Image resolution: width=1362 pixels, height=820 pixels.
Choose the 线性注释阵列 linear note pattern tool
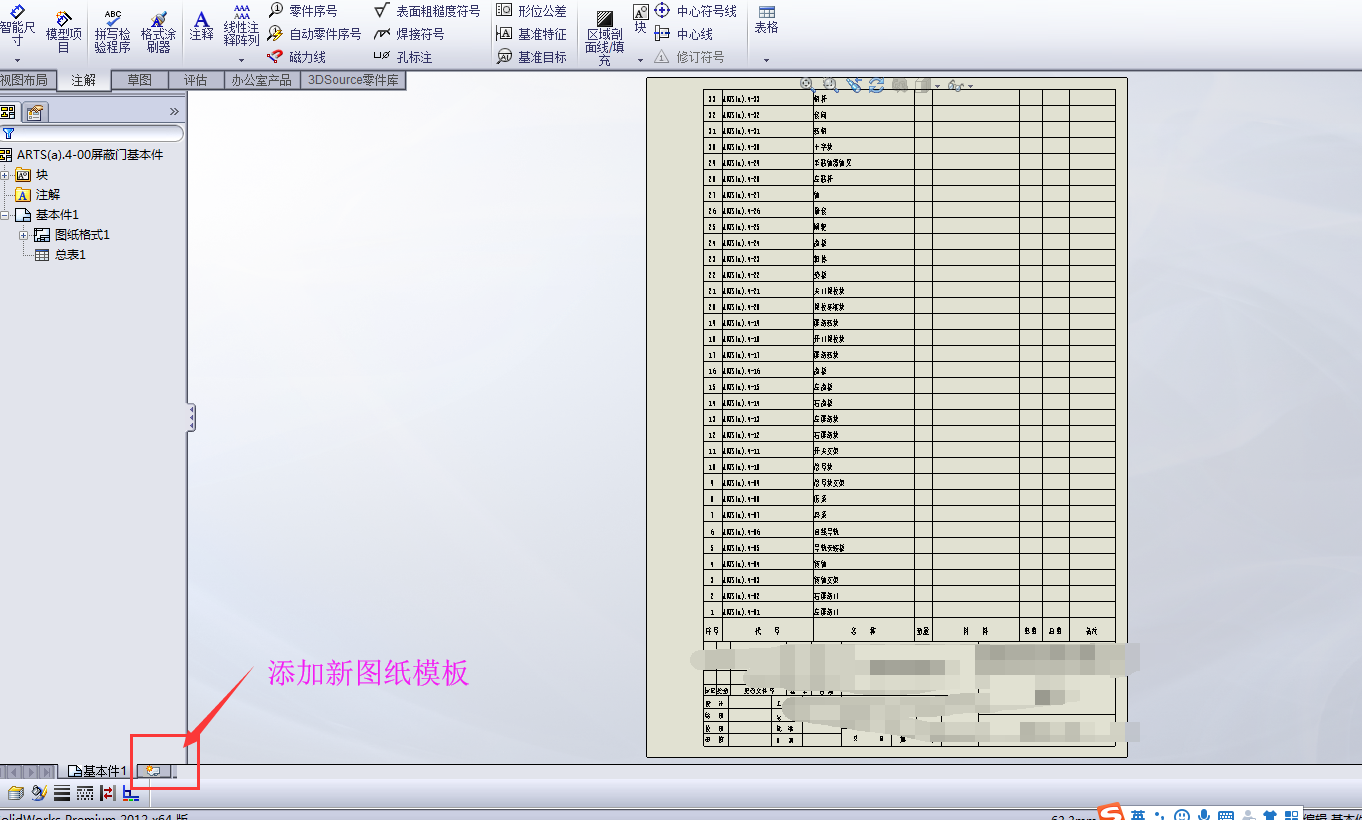point(241,26)
